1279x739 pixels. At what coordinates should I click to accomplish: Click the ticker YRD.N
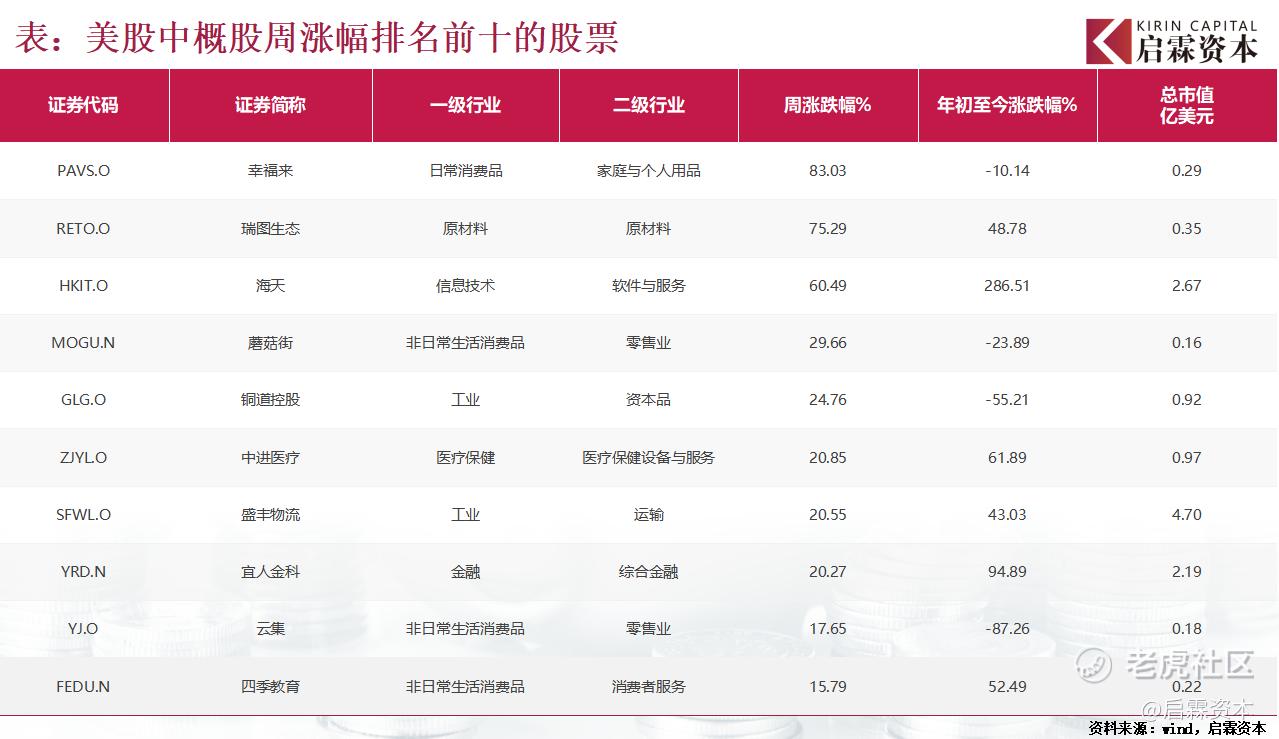pyautogui.click(x=83, y=572)
